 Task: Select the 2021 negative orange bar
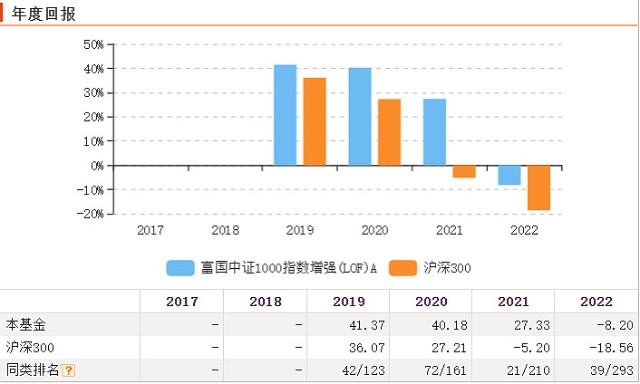[464, 172]
